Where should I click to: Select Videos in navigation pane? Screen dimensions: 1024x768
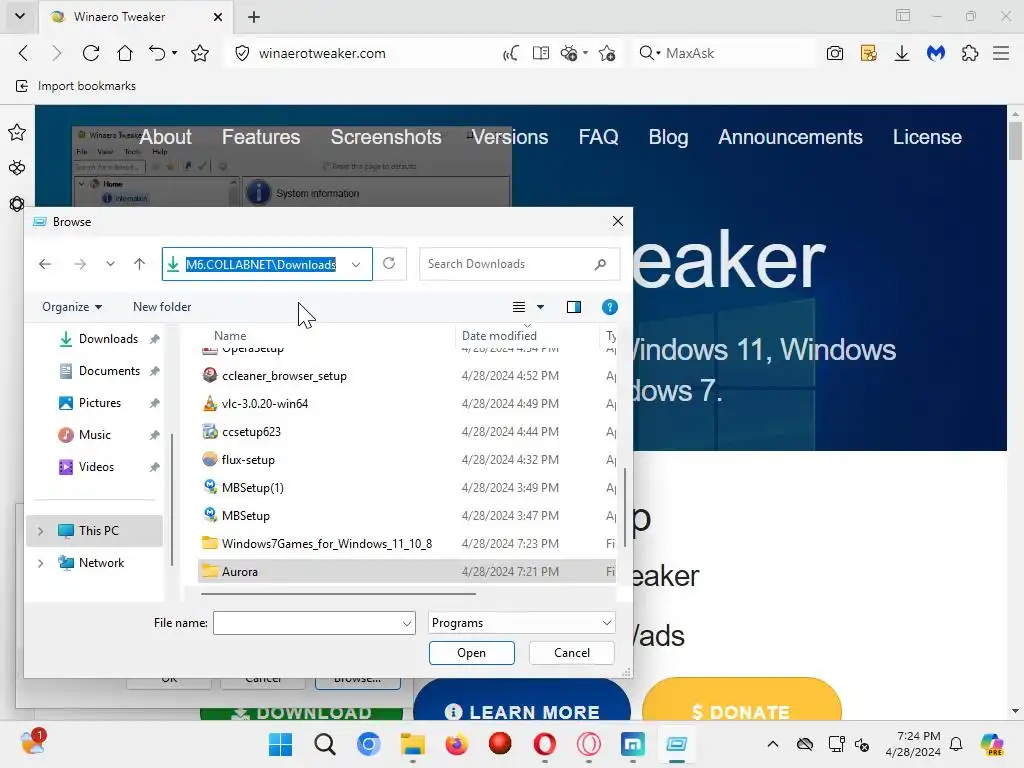pyautogui.click(x=96, y=467)
